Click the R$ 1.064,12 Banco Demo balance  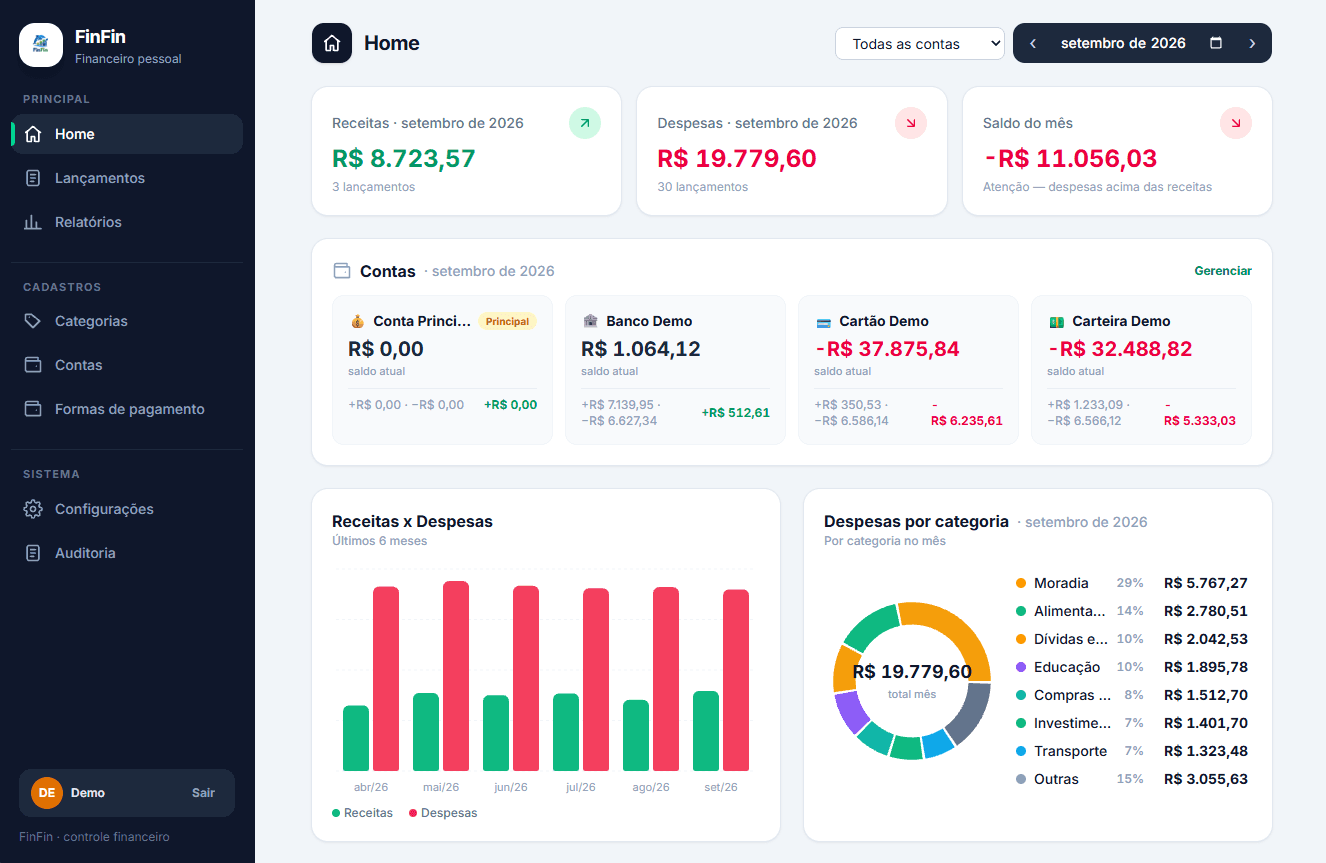pyautogui.click(x=641, y=349)
